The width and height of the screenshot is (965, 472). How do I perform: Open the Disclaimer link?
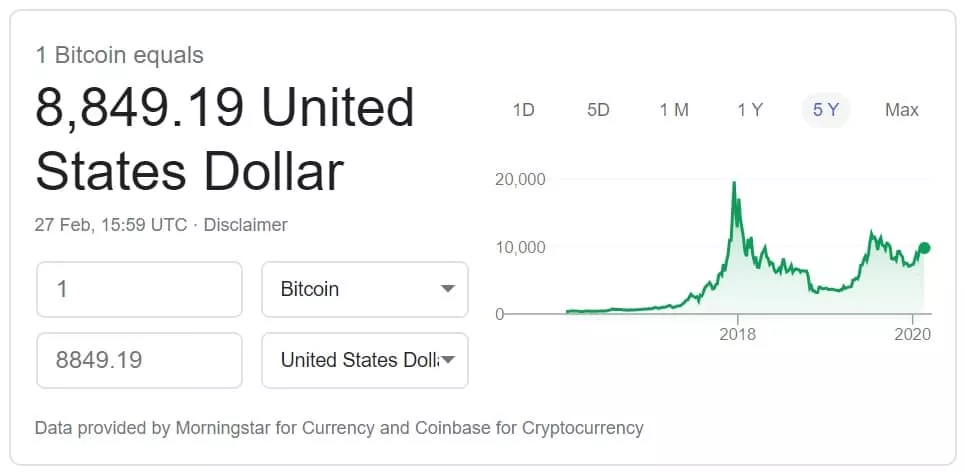245,225
